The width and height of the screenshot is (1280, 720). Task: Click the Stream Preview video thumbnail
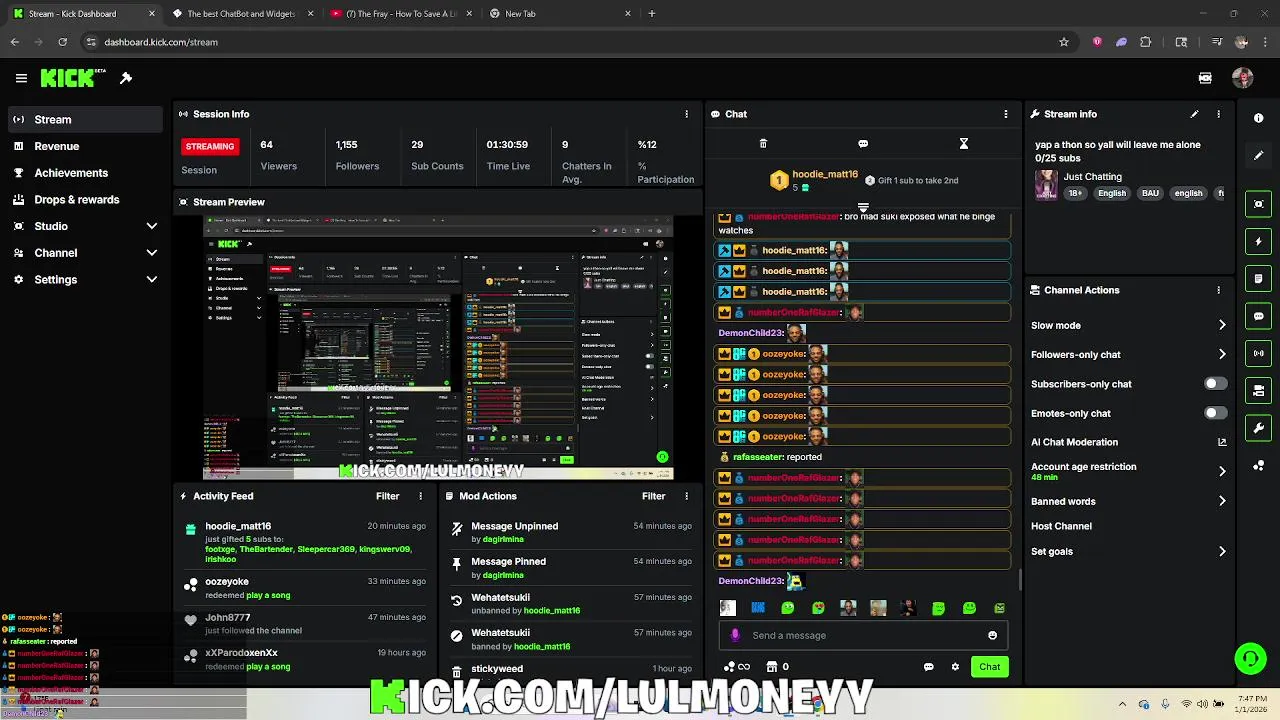[x=438, y=348]
